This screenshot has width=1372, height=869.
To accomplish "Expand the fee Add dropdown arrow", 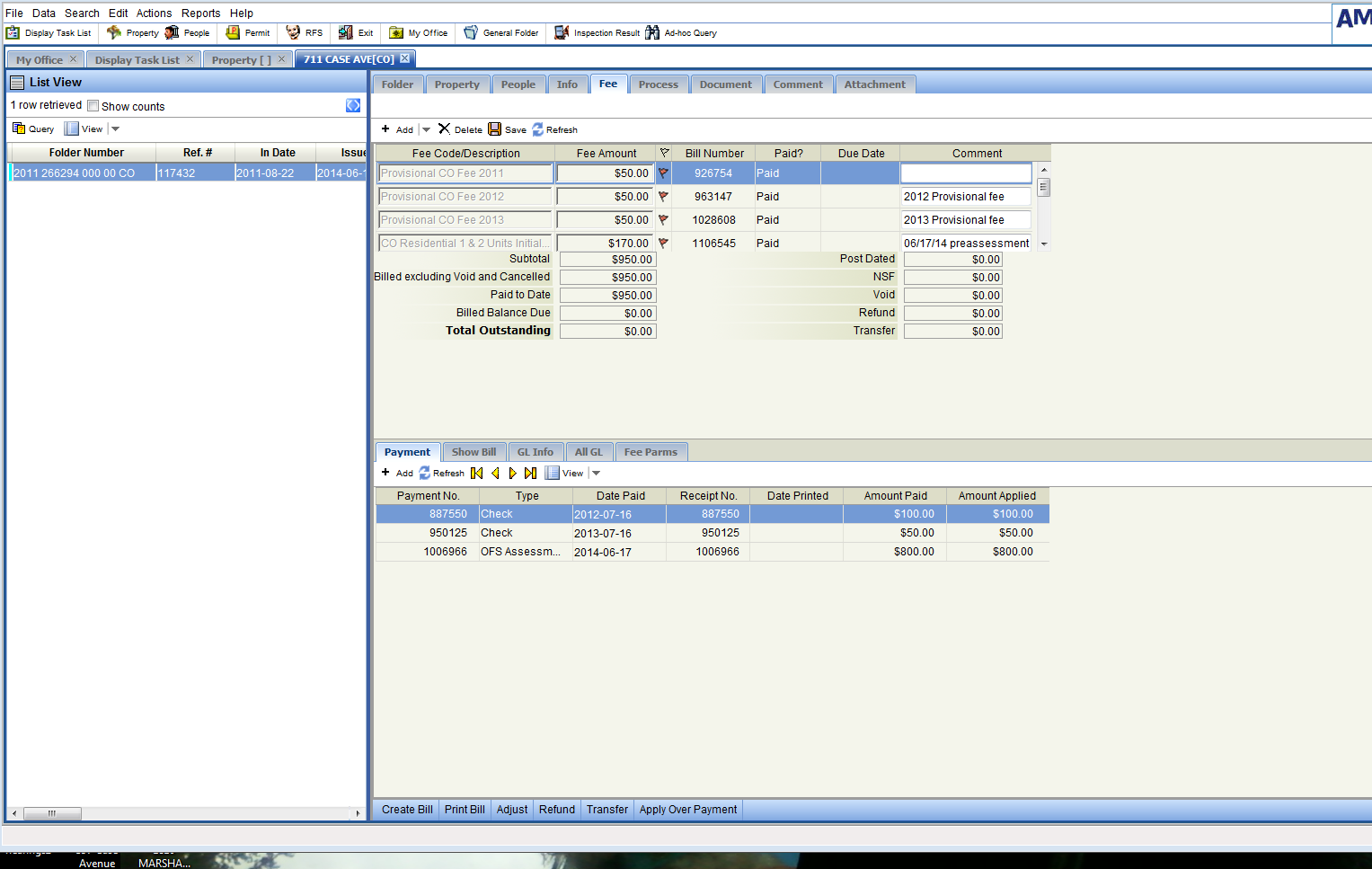I will coord(427,129).
